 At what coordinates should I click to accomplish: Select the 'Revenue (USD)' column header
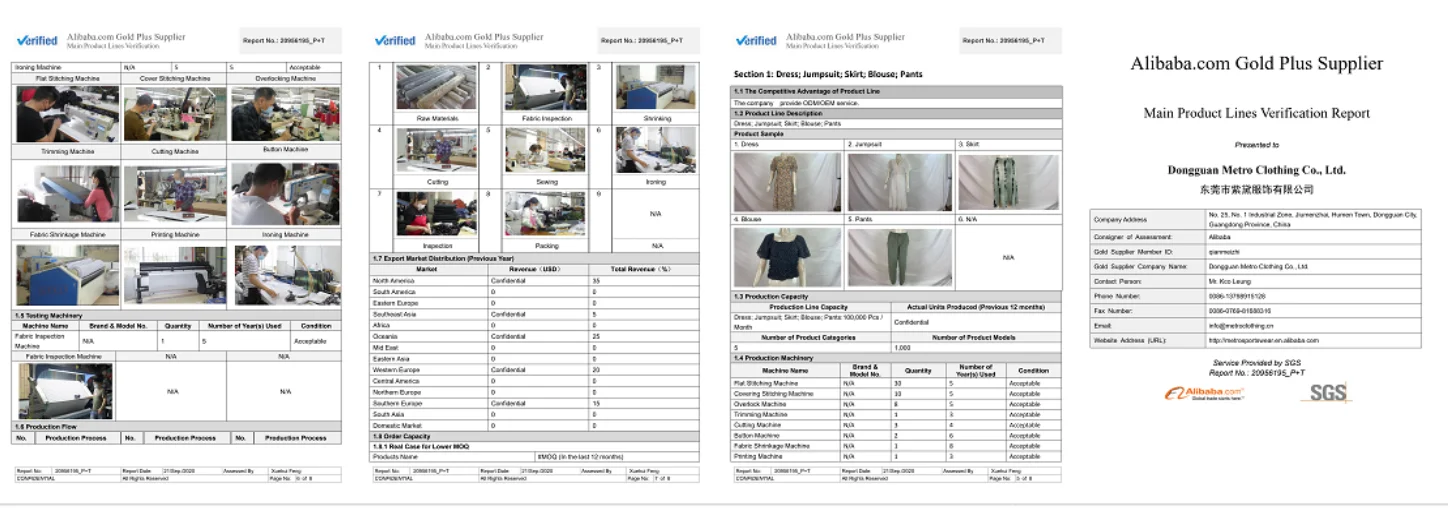[x=536, y=269]
